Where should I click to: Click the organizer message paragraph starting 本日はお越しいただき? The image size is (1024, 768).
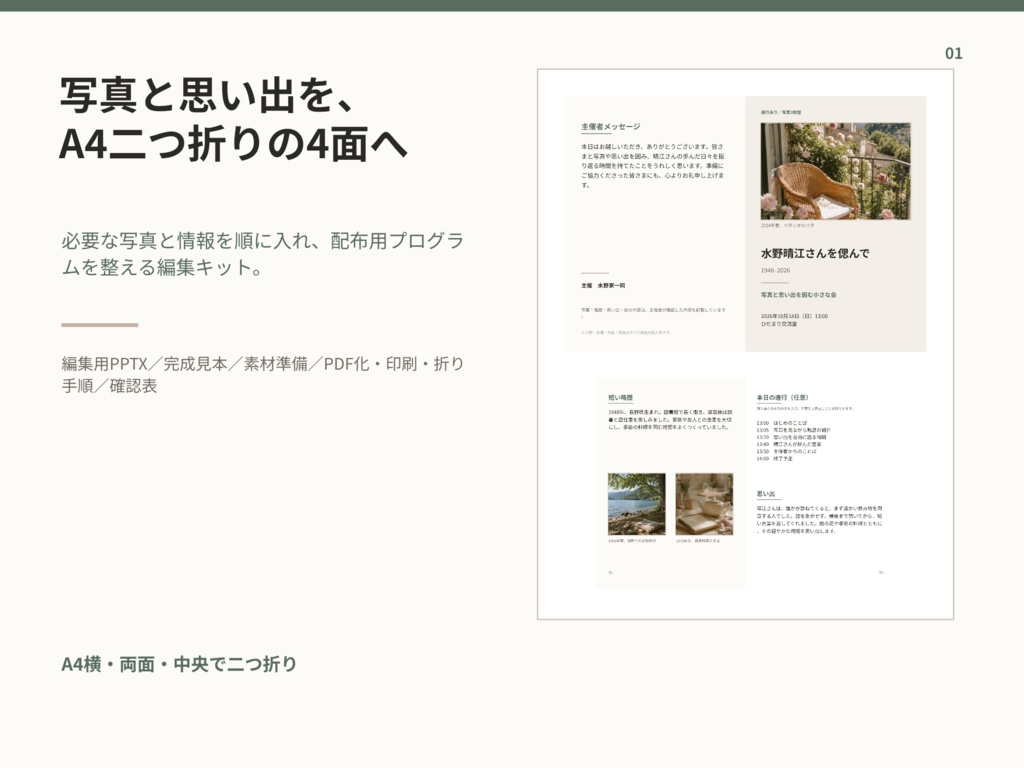[x=652, y=166]
